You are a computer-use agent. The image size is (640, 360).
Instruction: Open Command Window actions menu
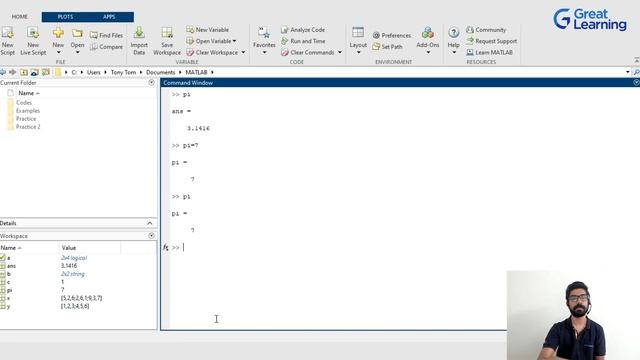pos(636,82)
